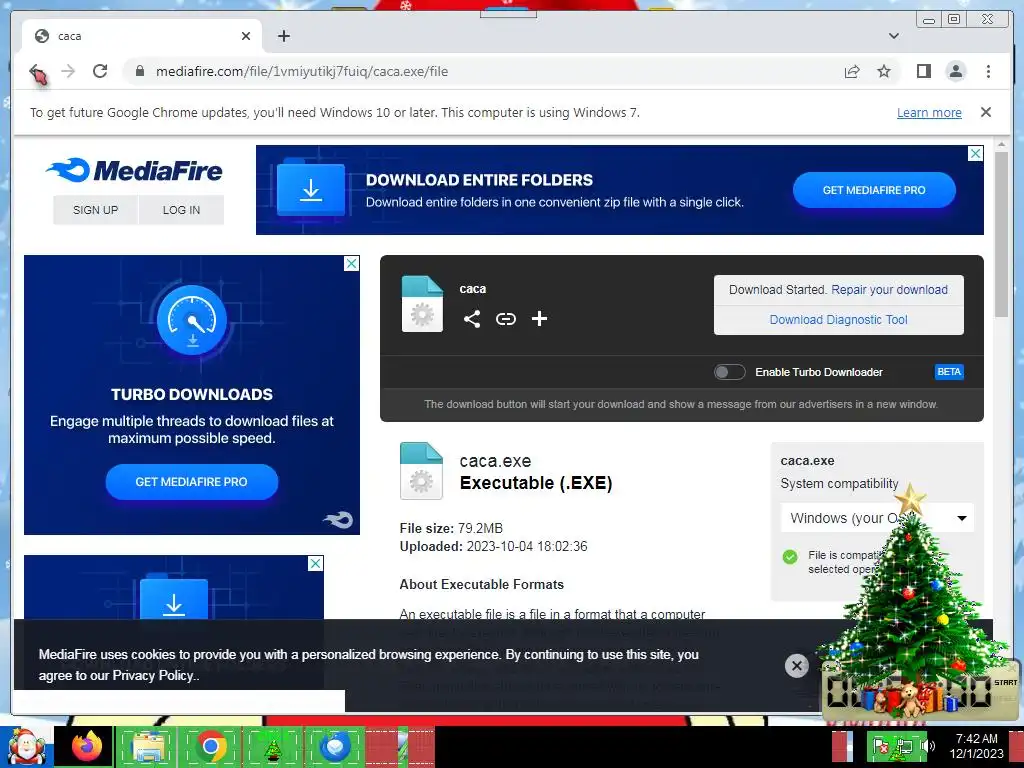Open the Santa Start button
The height and width of the screenshot is (768, 1024).
point(26,746)
